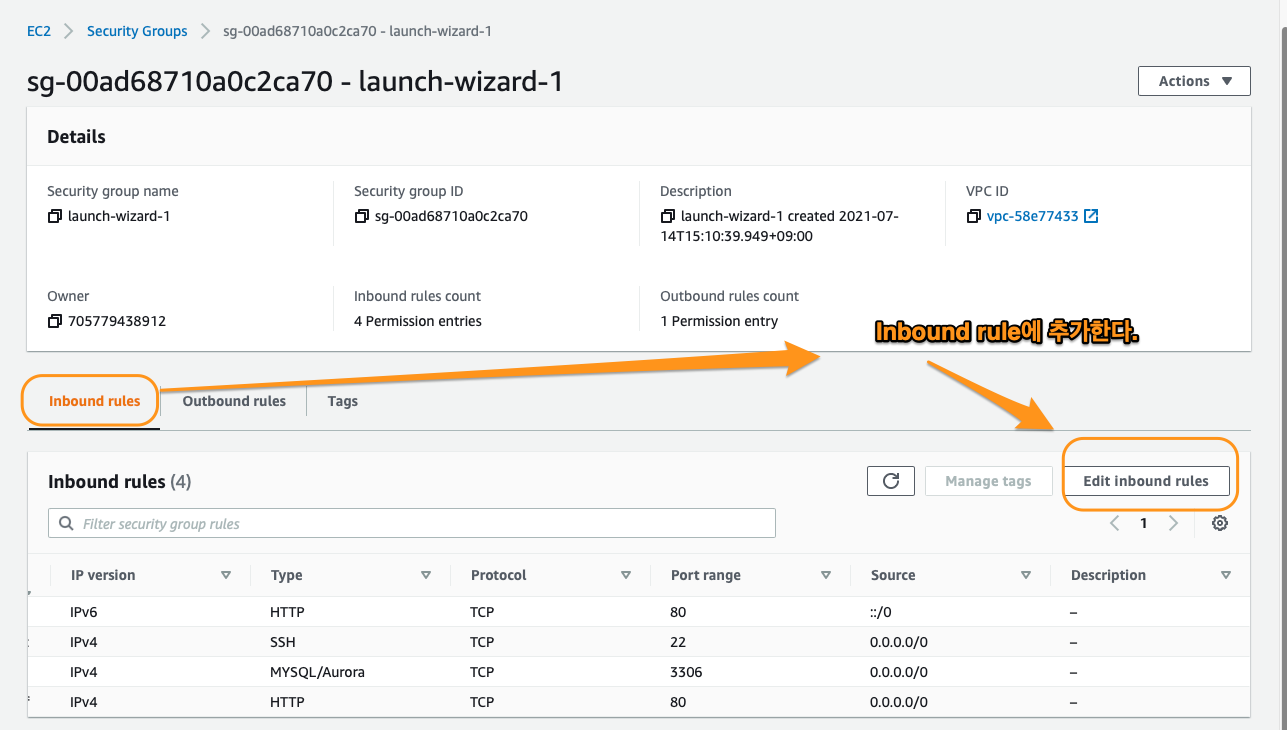Open VPC external link icon
Screen dimensions: 1287x730
[1091, 216]
